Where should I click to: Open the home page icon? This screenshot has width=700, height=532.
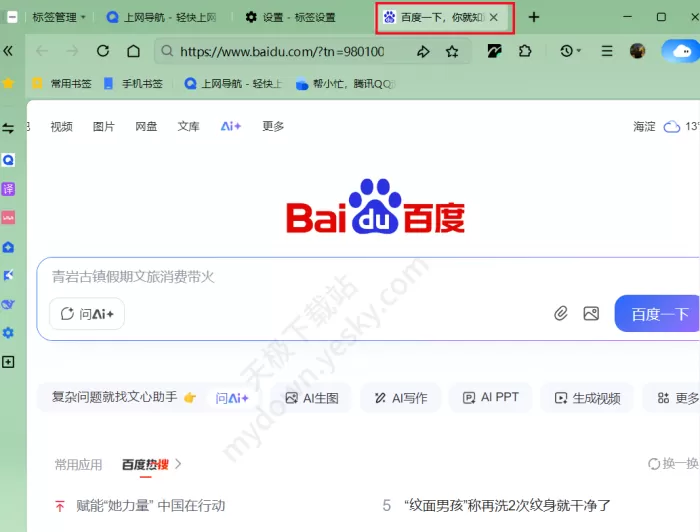coord(133,51)
